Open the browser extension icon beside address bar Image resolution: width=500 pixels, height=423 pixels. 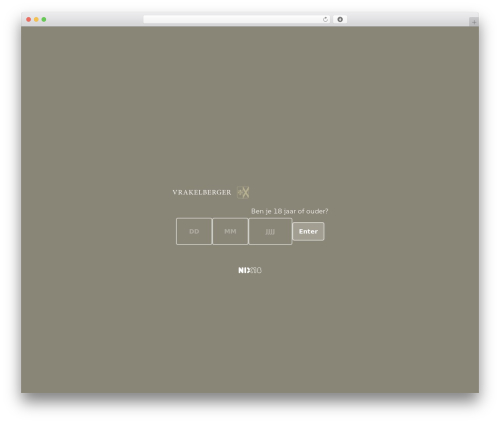point(340,19)
